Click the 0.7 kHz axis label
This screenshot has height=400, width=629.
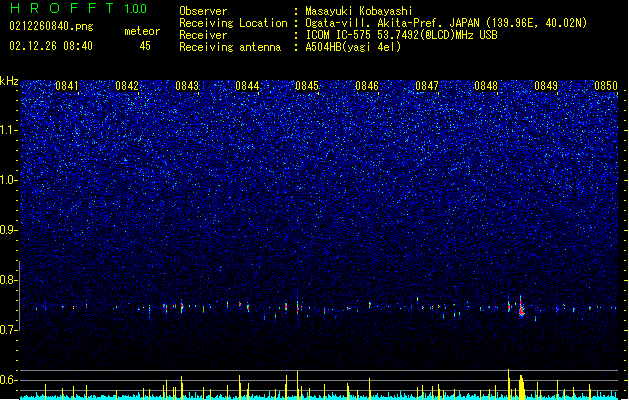9,330
